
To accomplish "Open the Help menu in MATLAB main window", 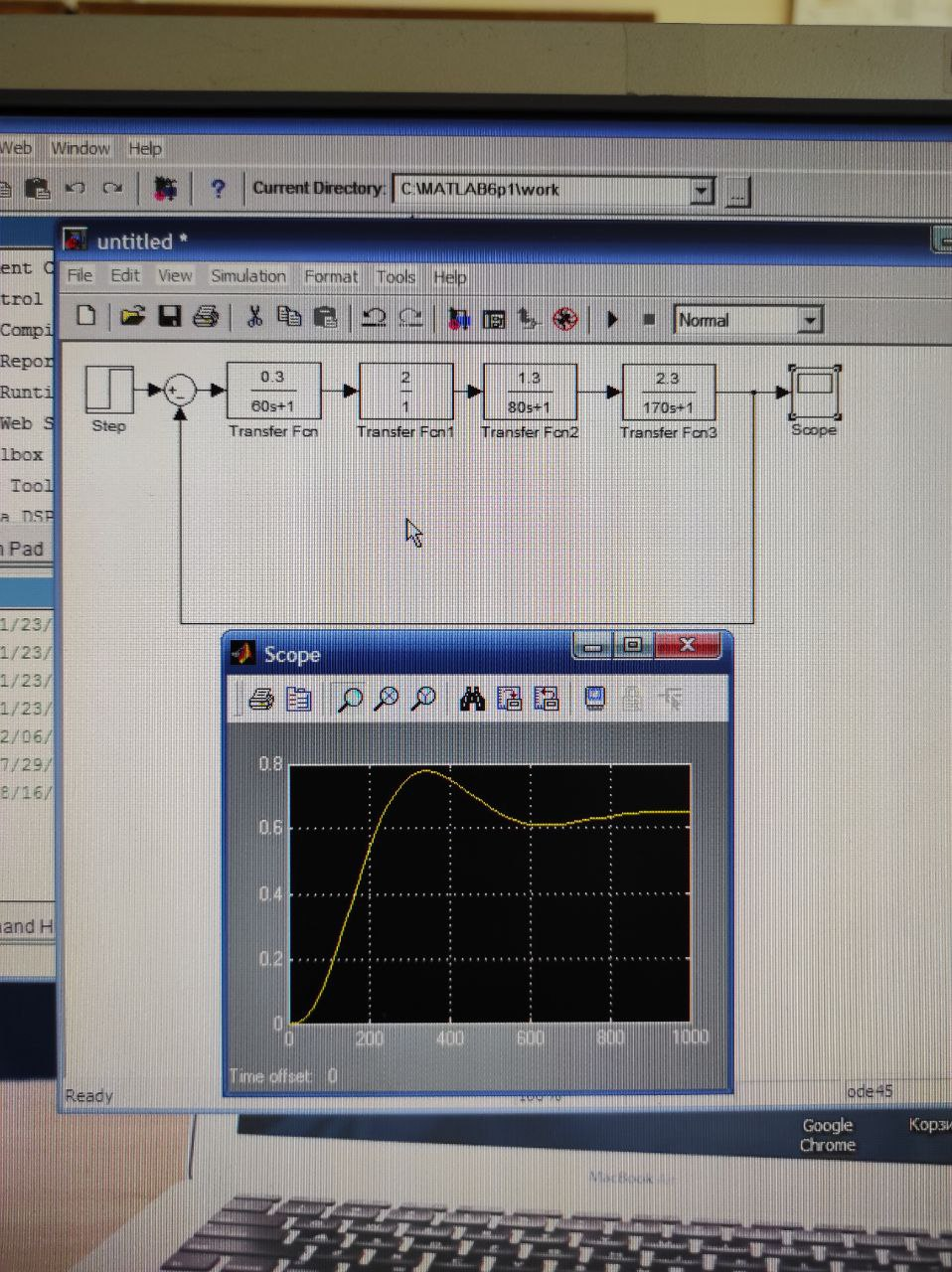I will [x=145, y=148].
